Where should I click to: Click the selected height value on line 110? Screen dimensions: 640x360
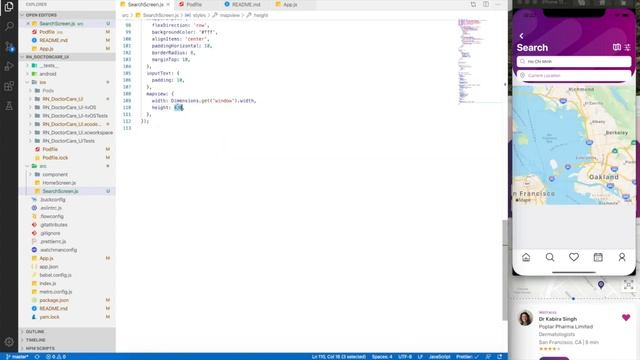point(178,107)
